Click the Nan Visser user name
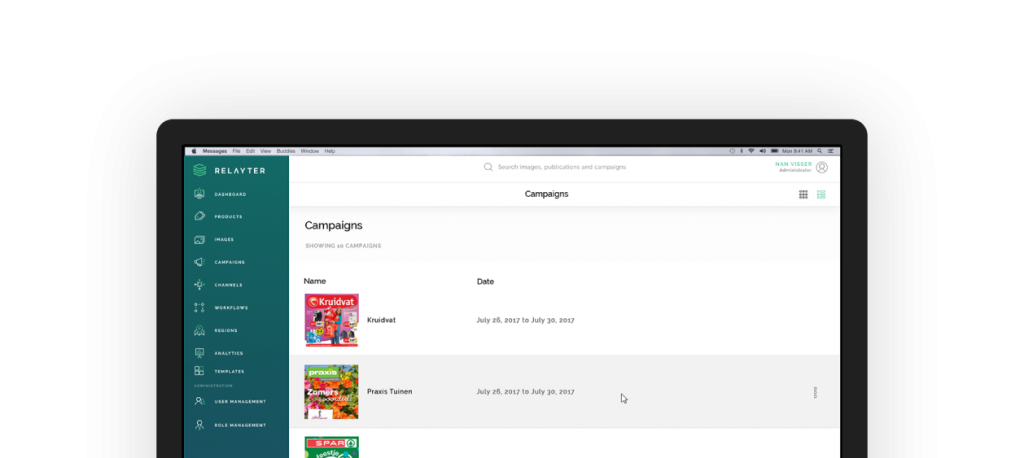Screen dimensions: 1024x458 pyautogui.click(x=793, y=165)
